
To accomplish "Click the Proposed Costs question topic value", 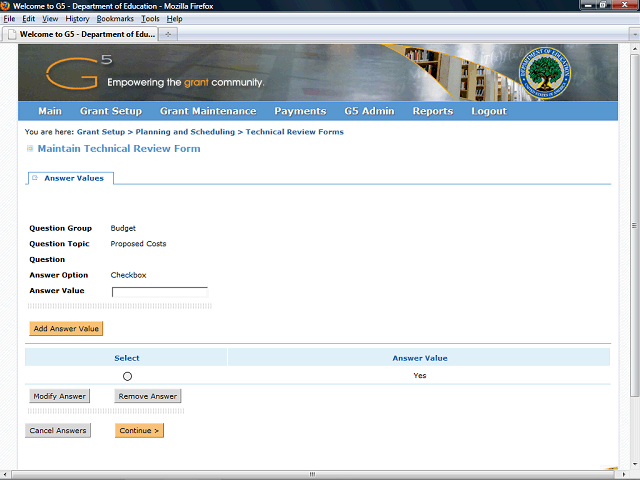I will tap(138, 244).
